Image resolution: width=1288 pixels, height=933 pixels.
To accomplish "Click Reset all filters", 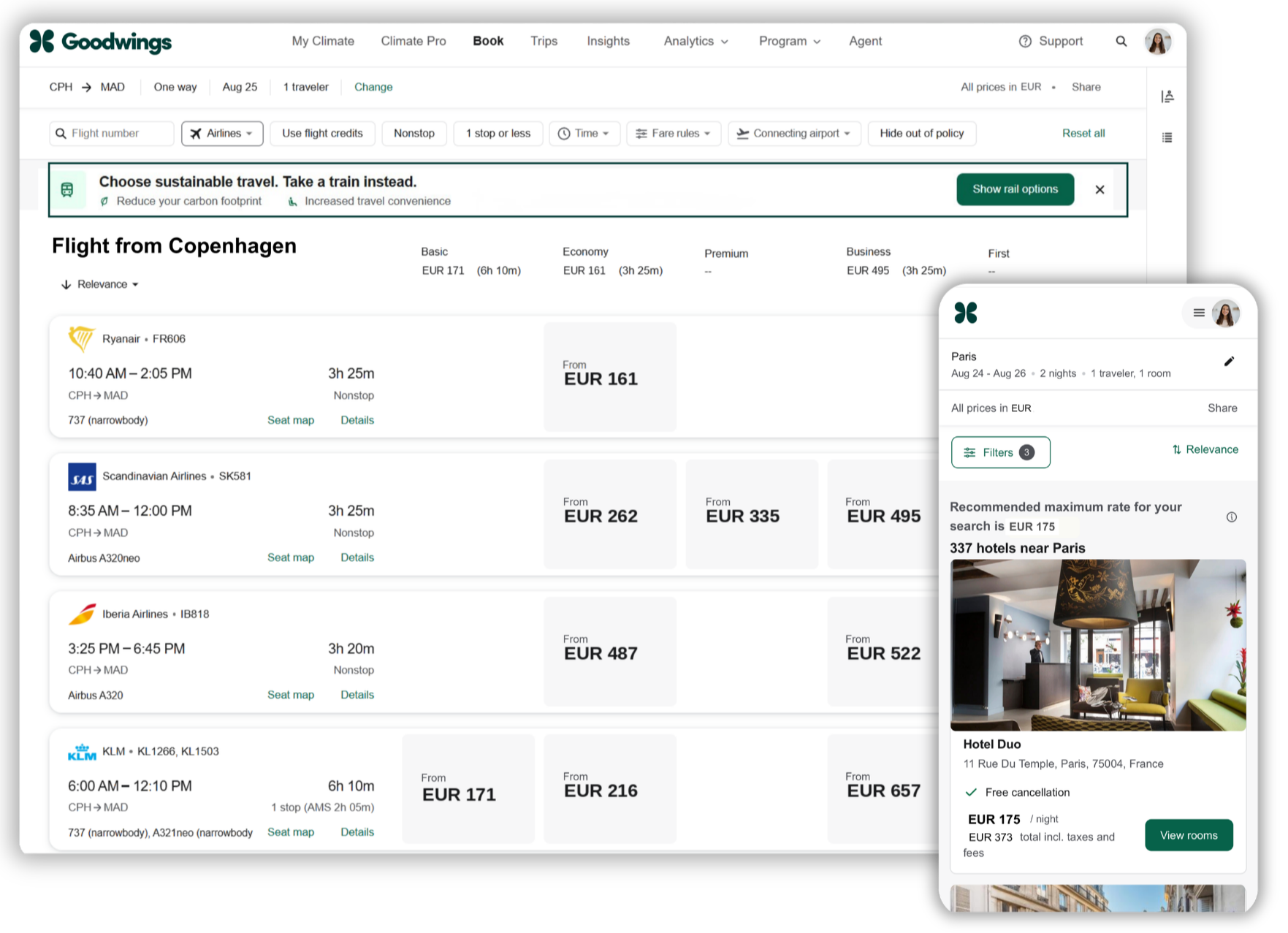I will (x=1083, y=134).
